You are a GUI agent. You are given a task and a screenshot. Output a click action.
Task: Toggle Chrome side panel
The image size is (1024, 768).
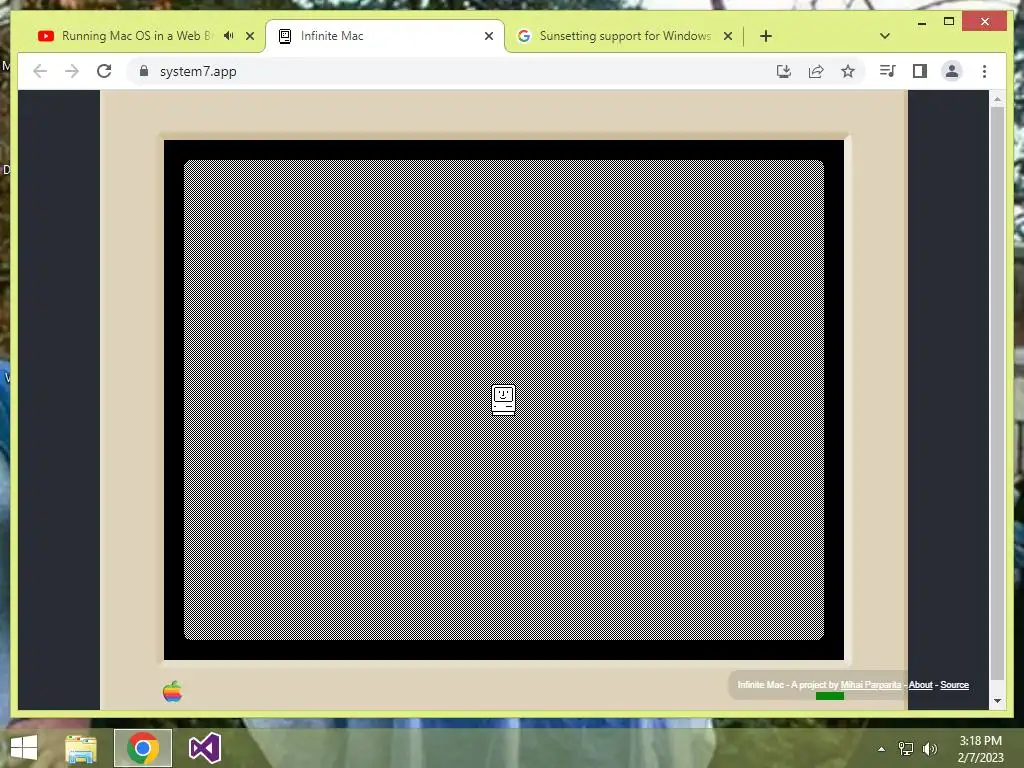(x=920, y=71)
